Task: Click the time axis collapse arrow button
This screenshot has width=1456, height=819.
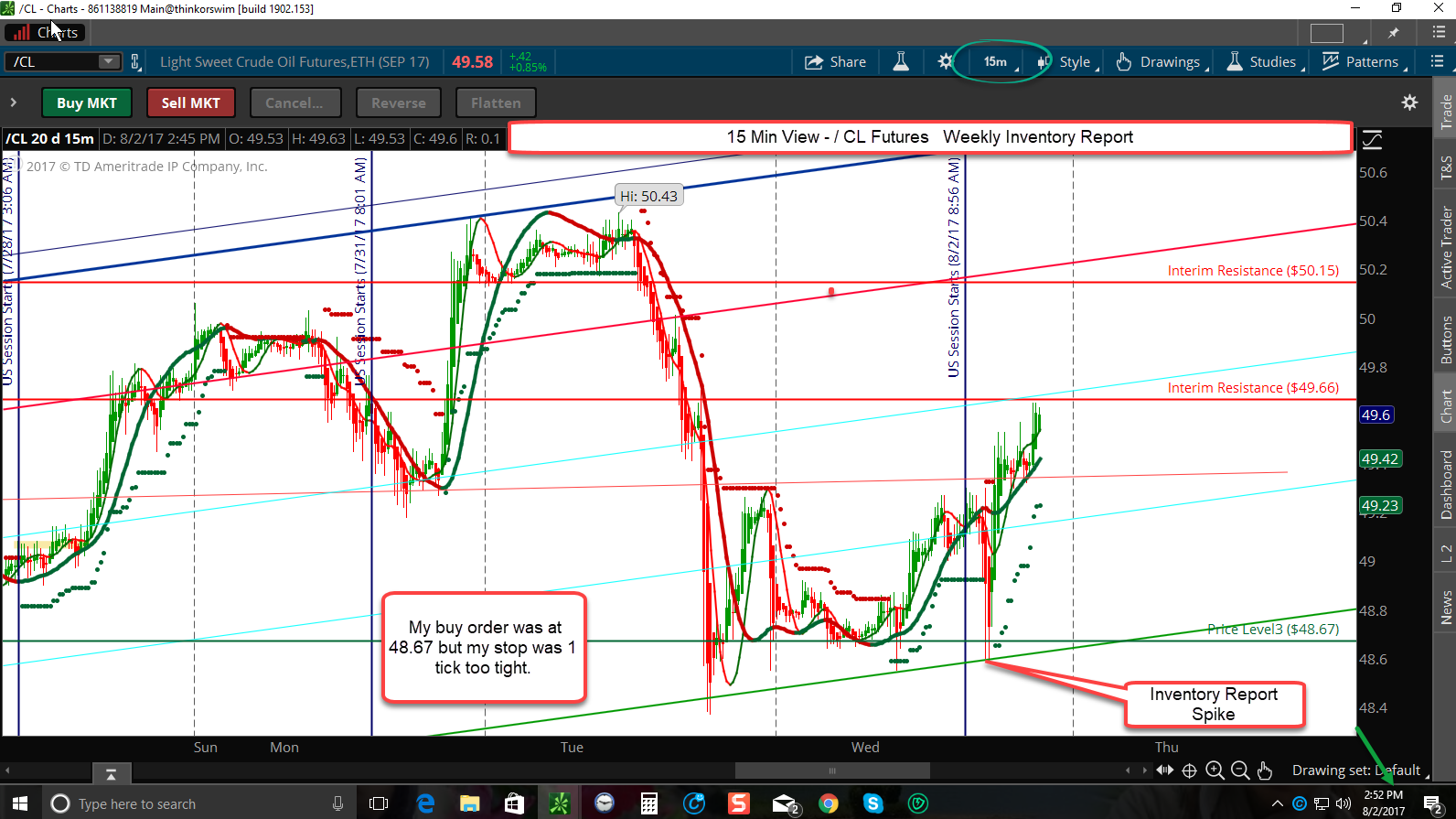Action: coord(111,774)
